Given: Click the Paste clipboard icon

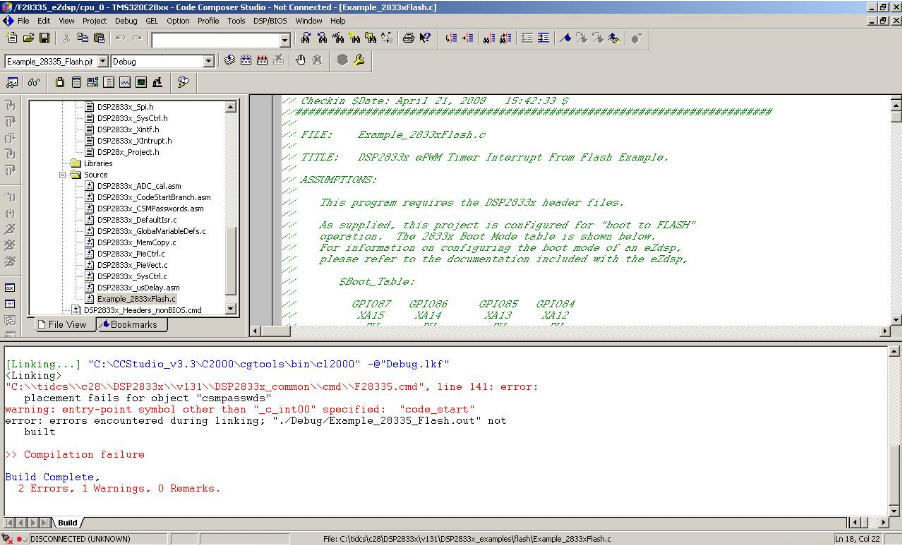Looking at the screenshot, I should point(99,38).
